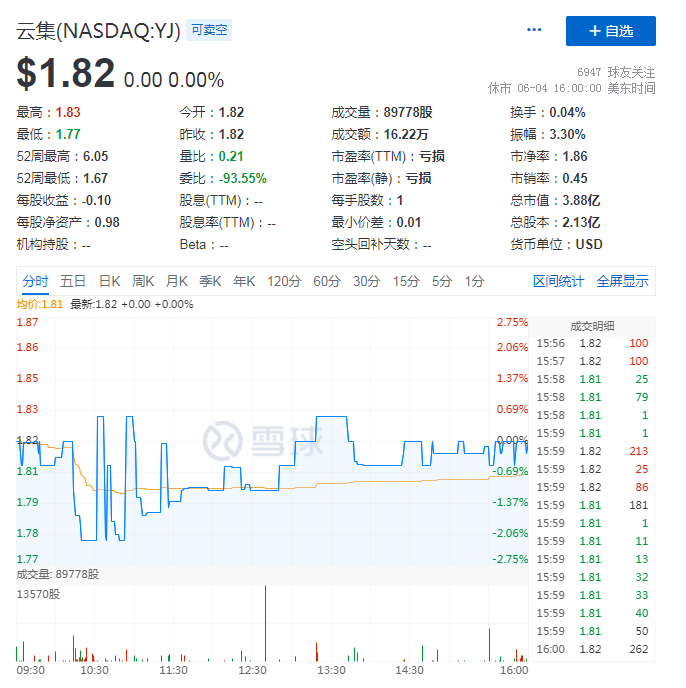The height and width of the screenshot is (688, 686).
Task: Click the 成交额 16.22万 stat
Action: tap(380, 134)
